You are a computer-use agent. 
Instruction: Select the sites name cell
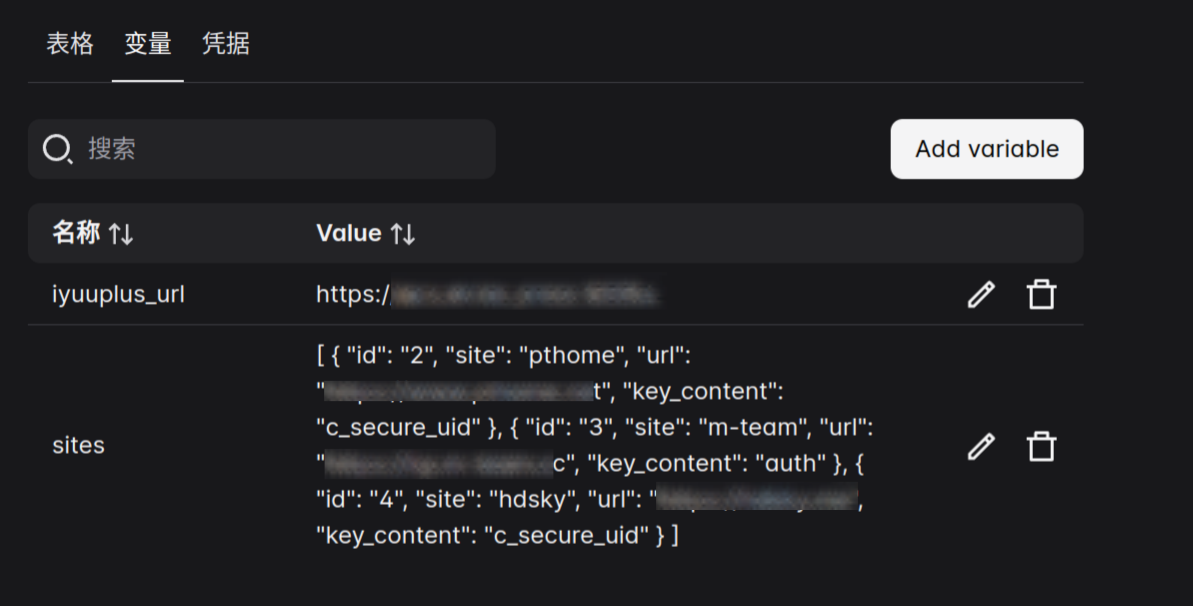pos(78,445)
